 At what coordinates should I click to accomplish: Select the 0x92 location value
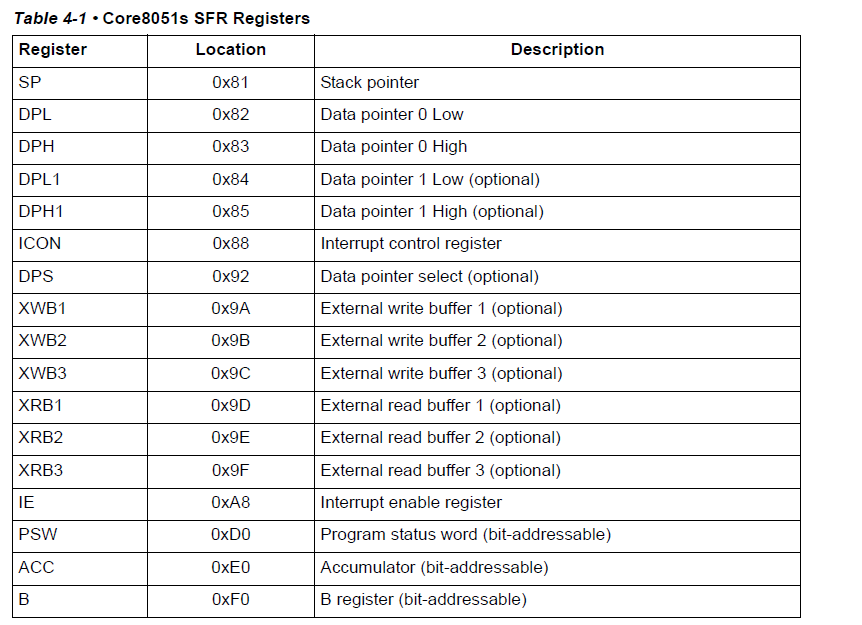point(231,276)
